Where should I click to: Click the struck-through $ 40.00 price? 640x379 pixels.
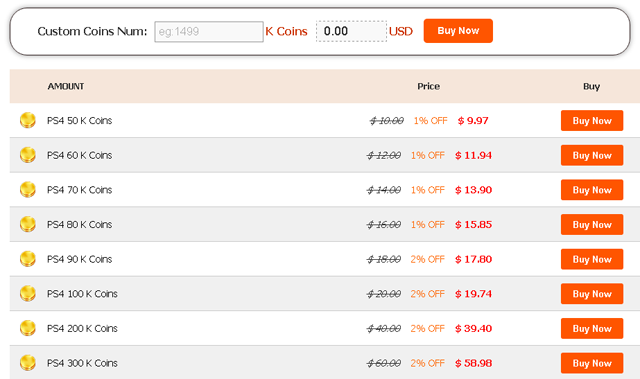384,329
